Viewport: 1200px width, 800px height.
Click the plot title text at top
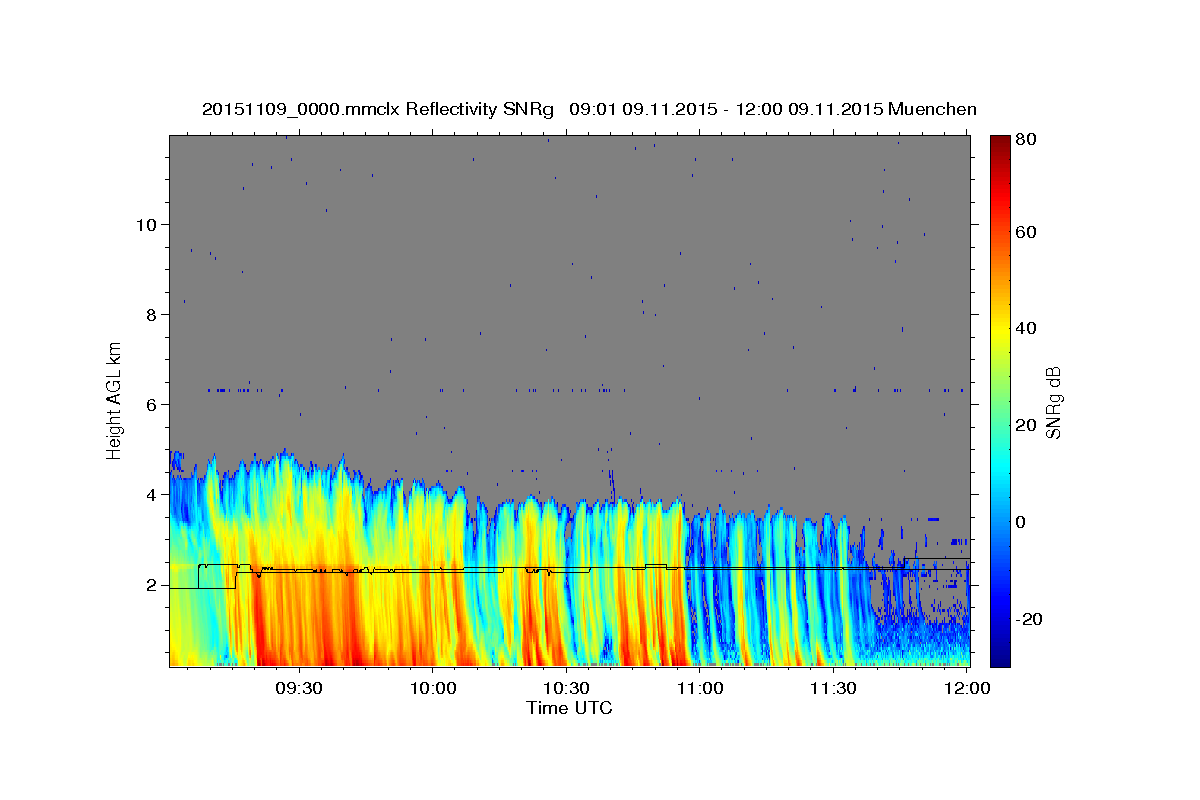coord(589,109)
